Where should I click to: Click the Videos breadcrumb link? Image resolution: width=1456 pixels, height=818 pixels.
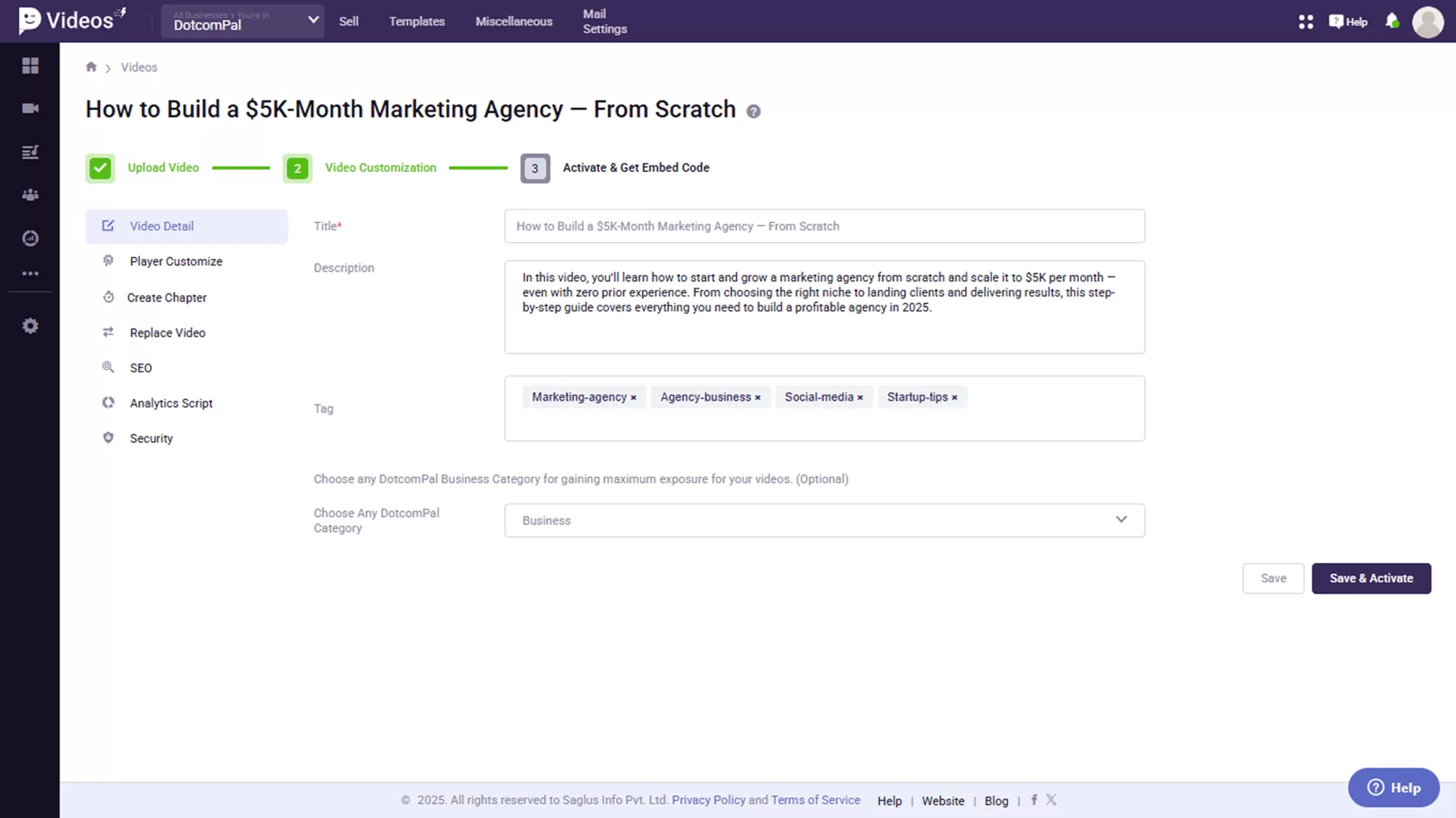point(138,67)
